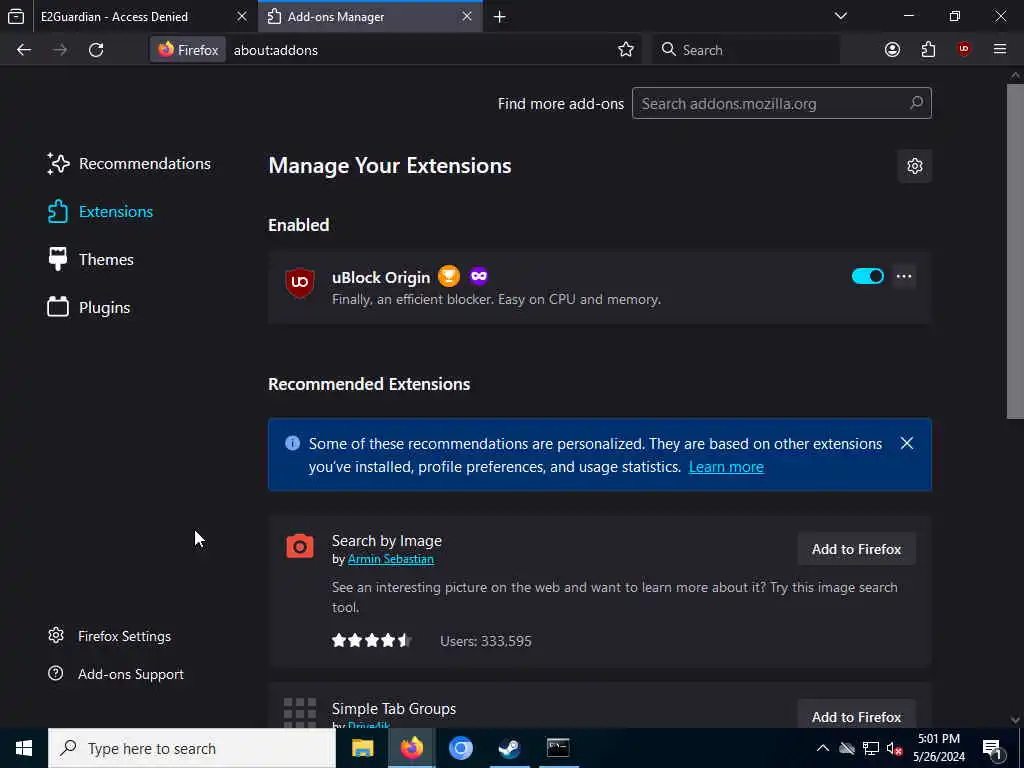Open uBlock Origin more options (three dots)
Screen dimensions: 1024x768
[x=904, y=276]
